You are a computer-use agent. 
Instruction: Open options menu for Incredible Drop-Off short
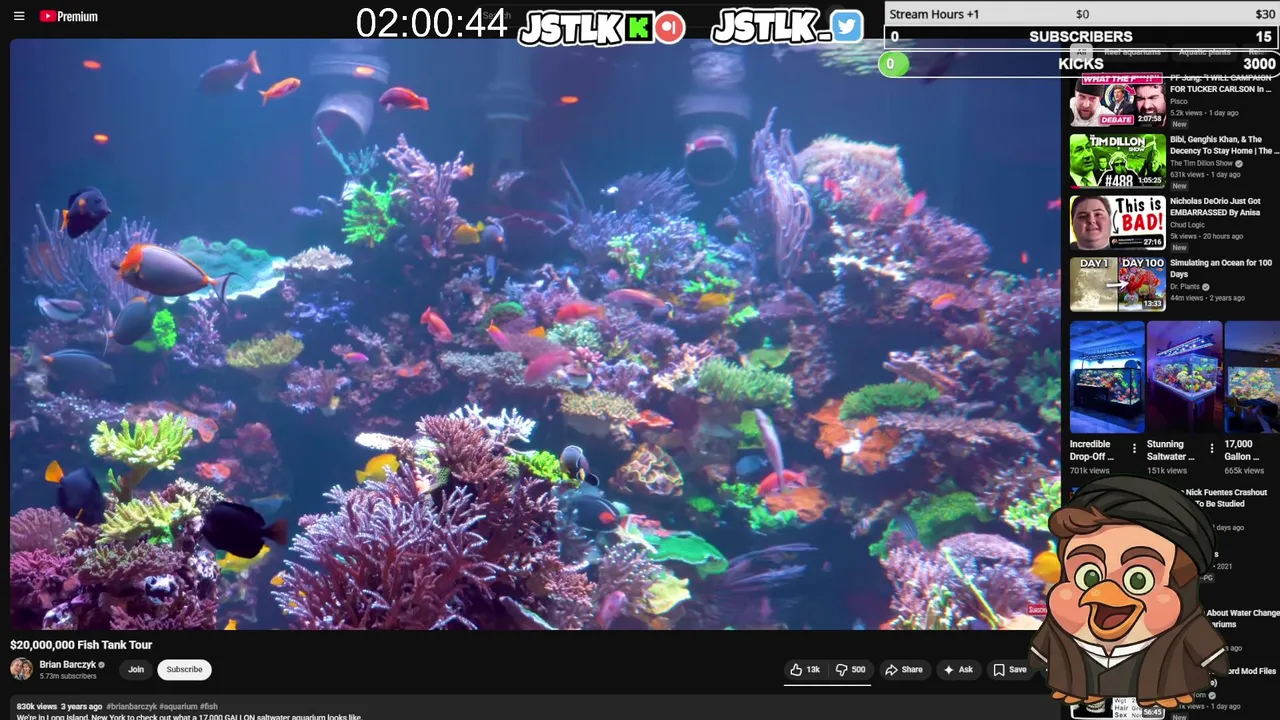(x=1134, y=448)
